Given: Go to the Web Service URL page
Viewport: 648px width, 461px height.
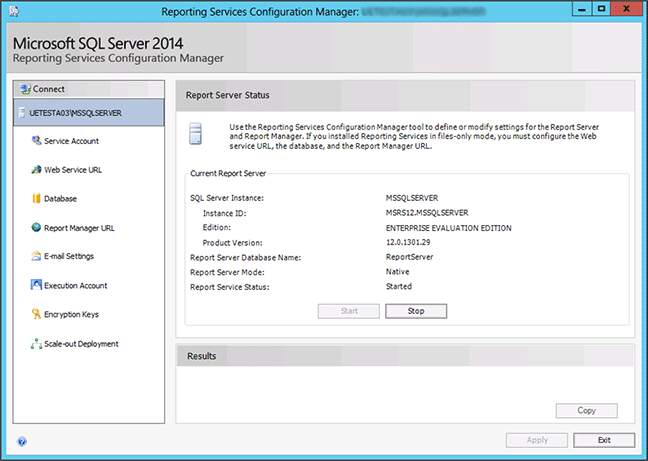Looking at the screenshot, I should pyautogui.click(x=73, y=170).
